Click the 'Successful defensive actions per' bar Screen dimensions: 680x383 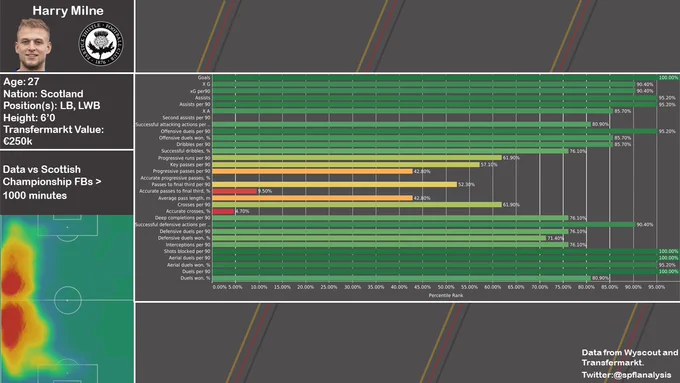click(424, 225)
